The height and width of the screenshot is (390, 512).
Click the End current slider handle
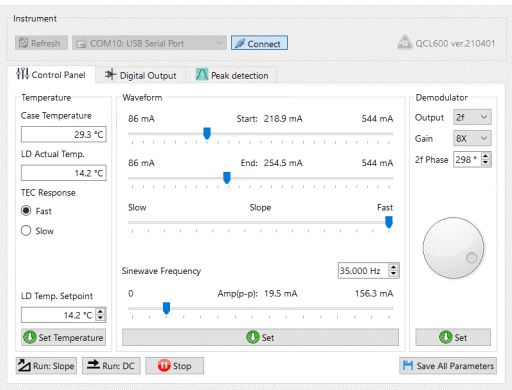(x=227, y=178)
